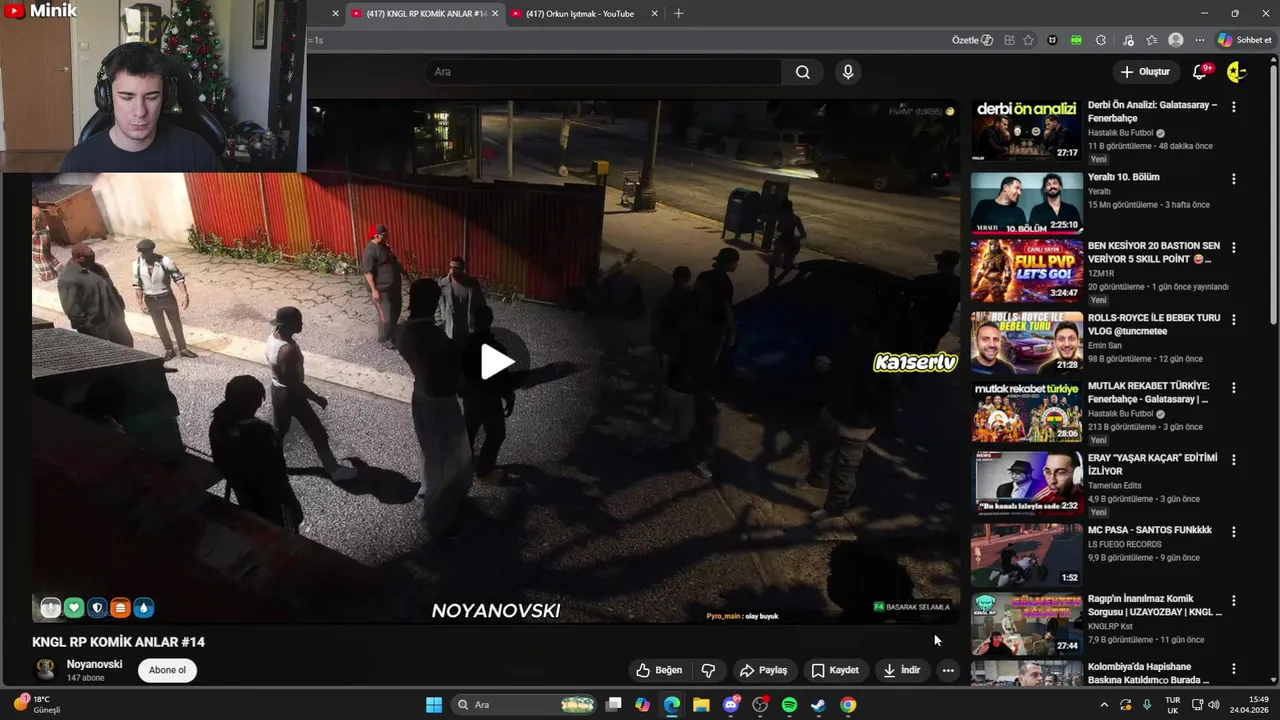The height and width of the screenshot is (720, 1280).
Task: Dislike the video with thumbs down
Action: click(x=708, y=670)
